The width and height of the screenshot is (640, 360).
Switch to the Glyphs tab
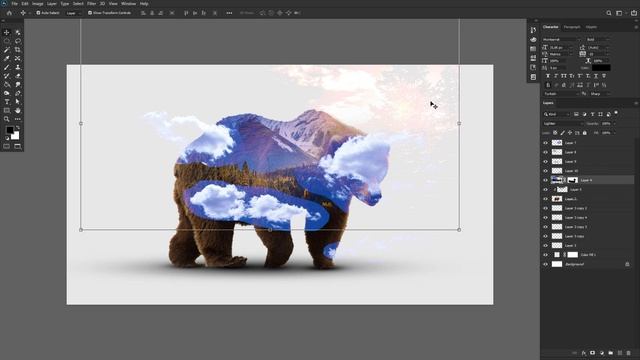coord(591,27)
